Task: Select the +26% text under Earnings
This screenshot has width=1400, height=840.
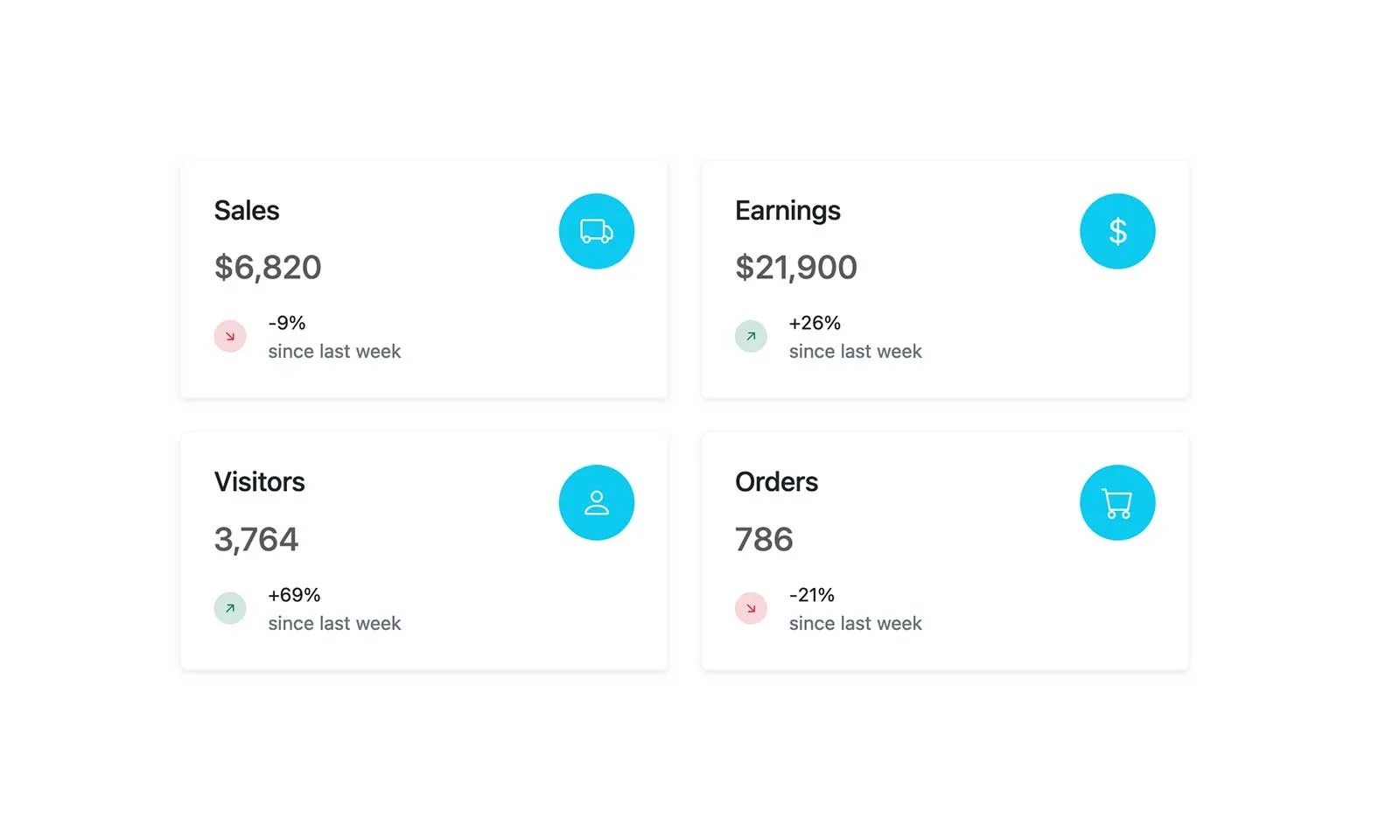Action: coord(815,323)
